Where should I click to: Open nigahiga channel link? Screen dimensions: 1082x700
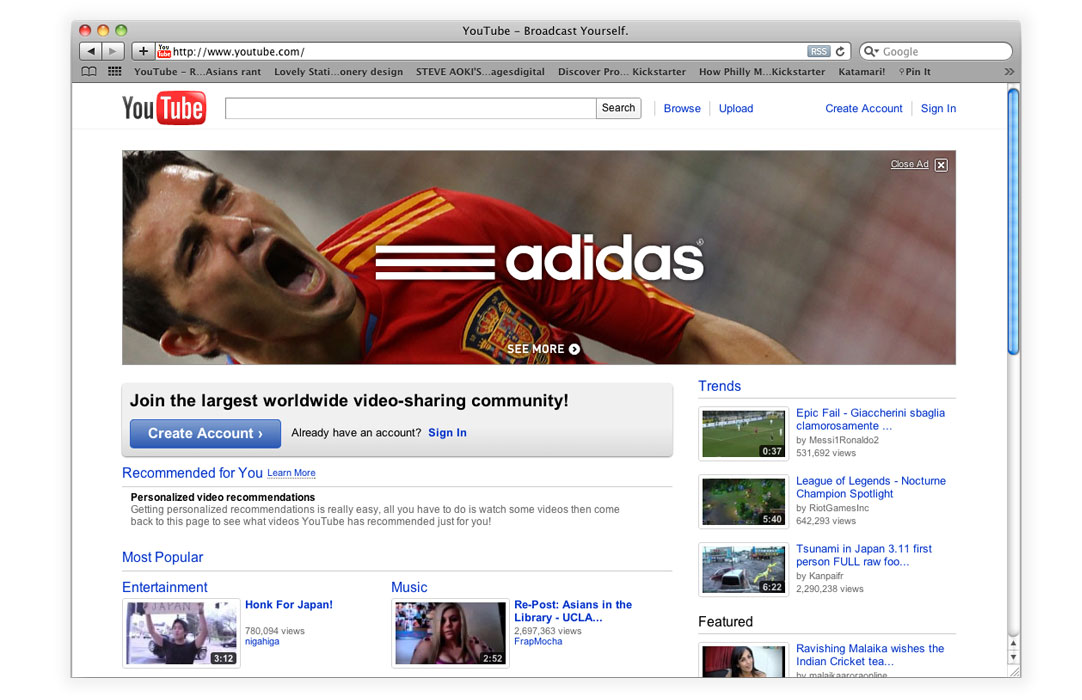point(262,641)
